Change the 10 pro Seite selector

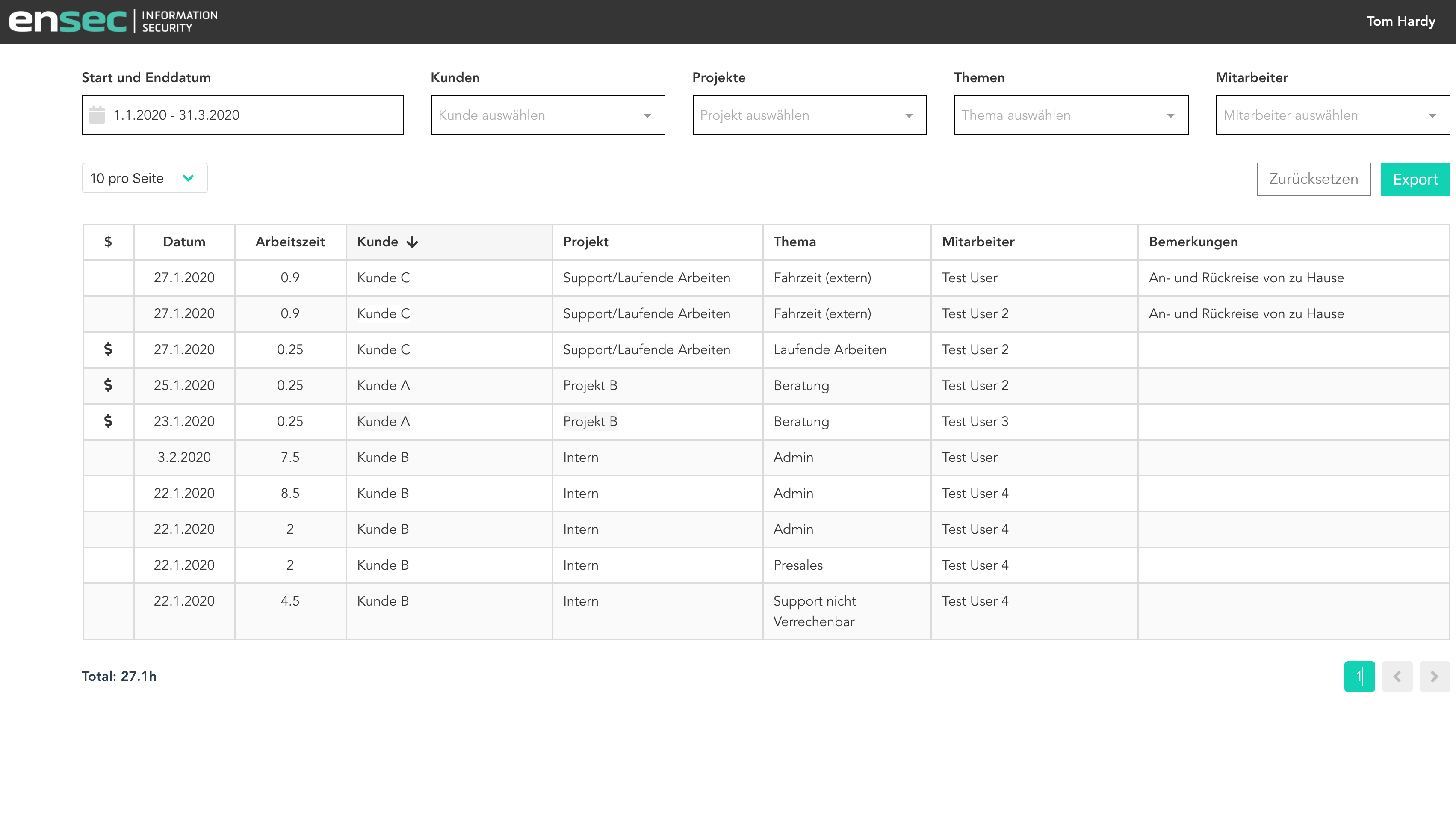click(144, 178)
